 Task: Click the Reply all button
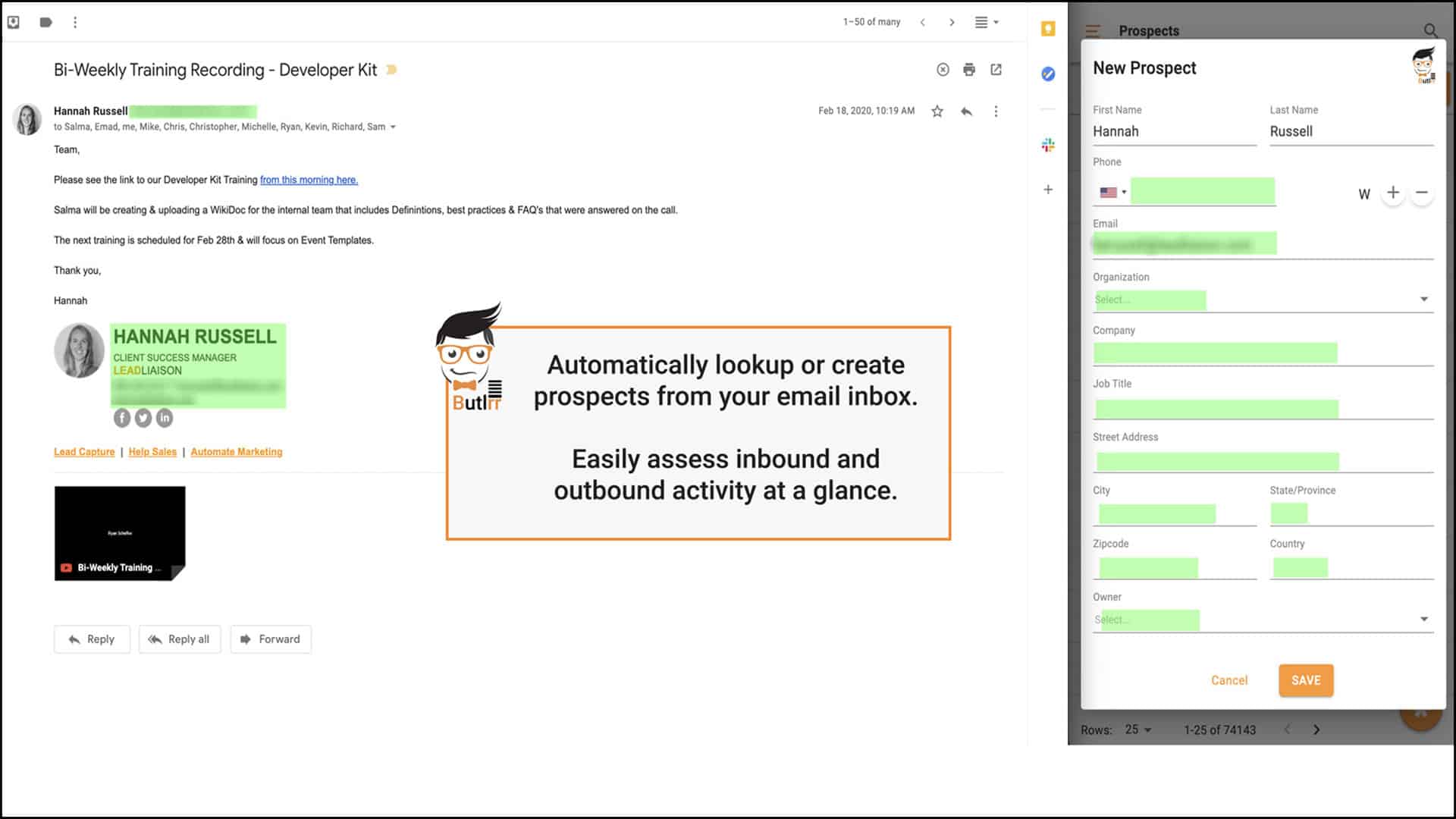click(179, 639)
